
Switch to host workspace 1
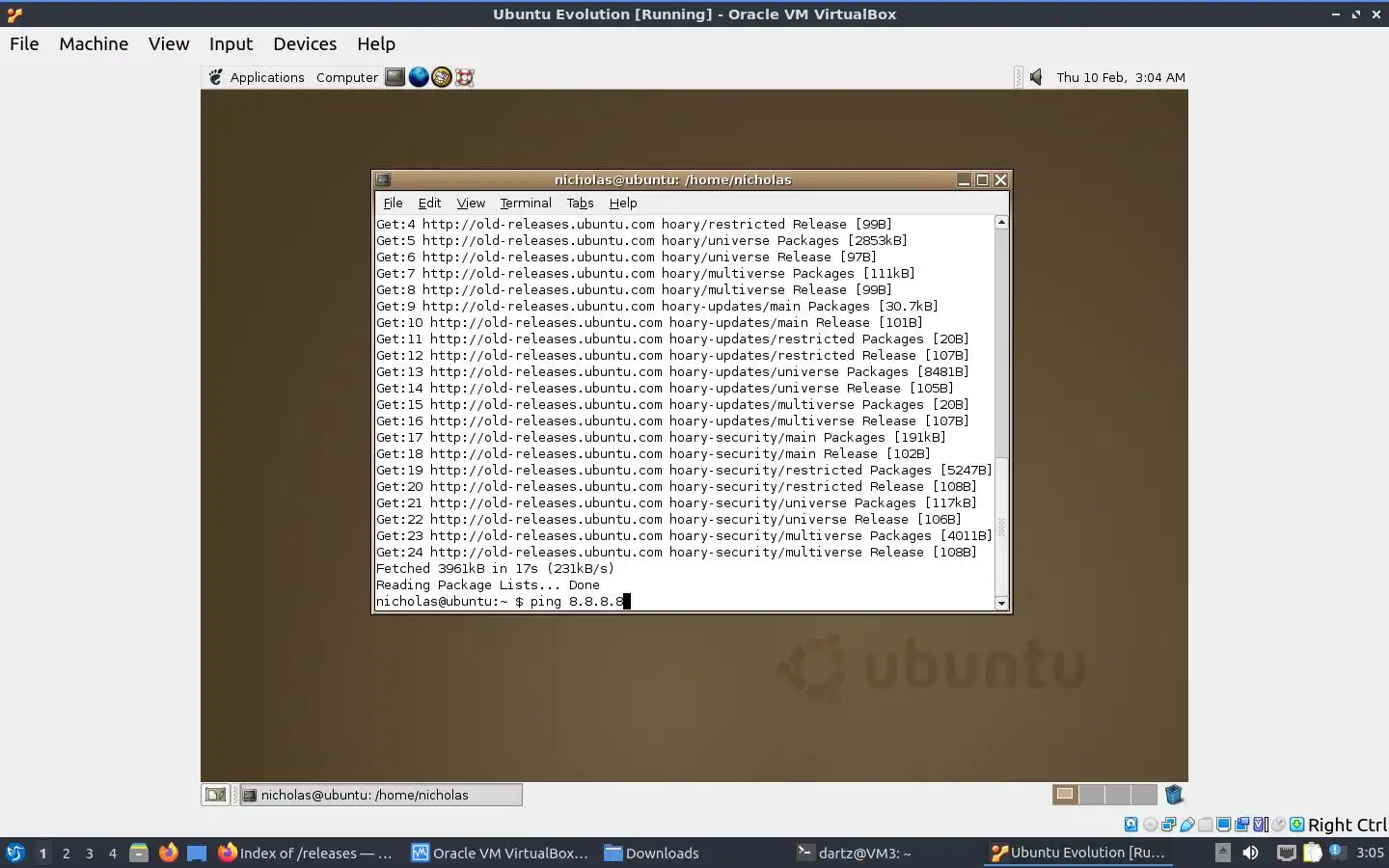pyautogui.click(x=42, y=853)
